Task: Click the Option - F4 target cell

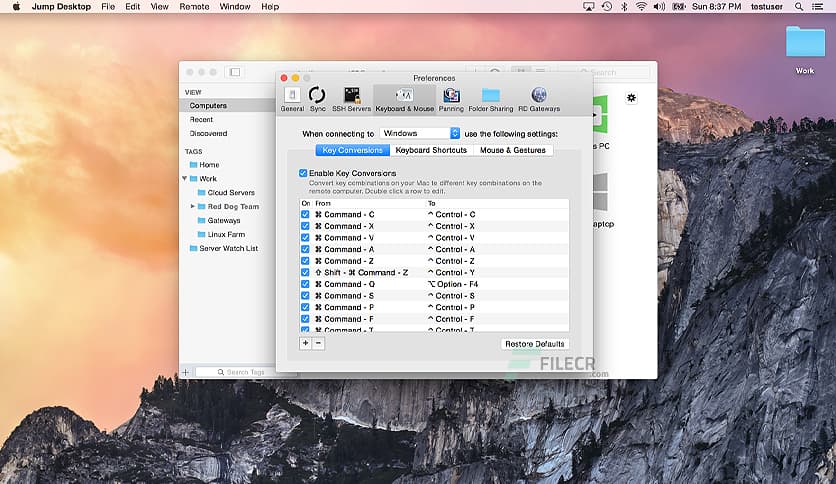Action: 453,284
